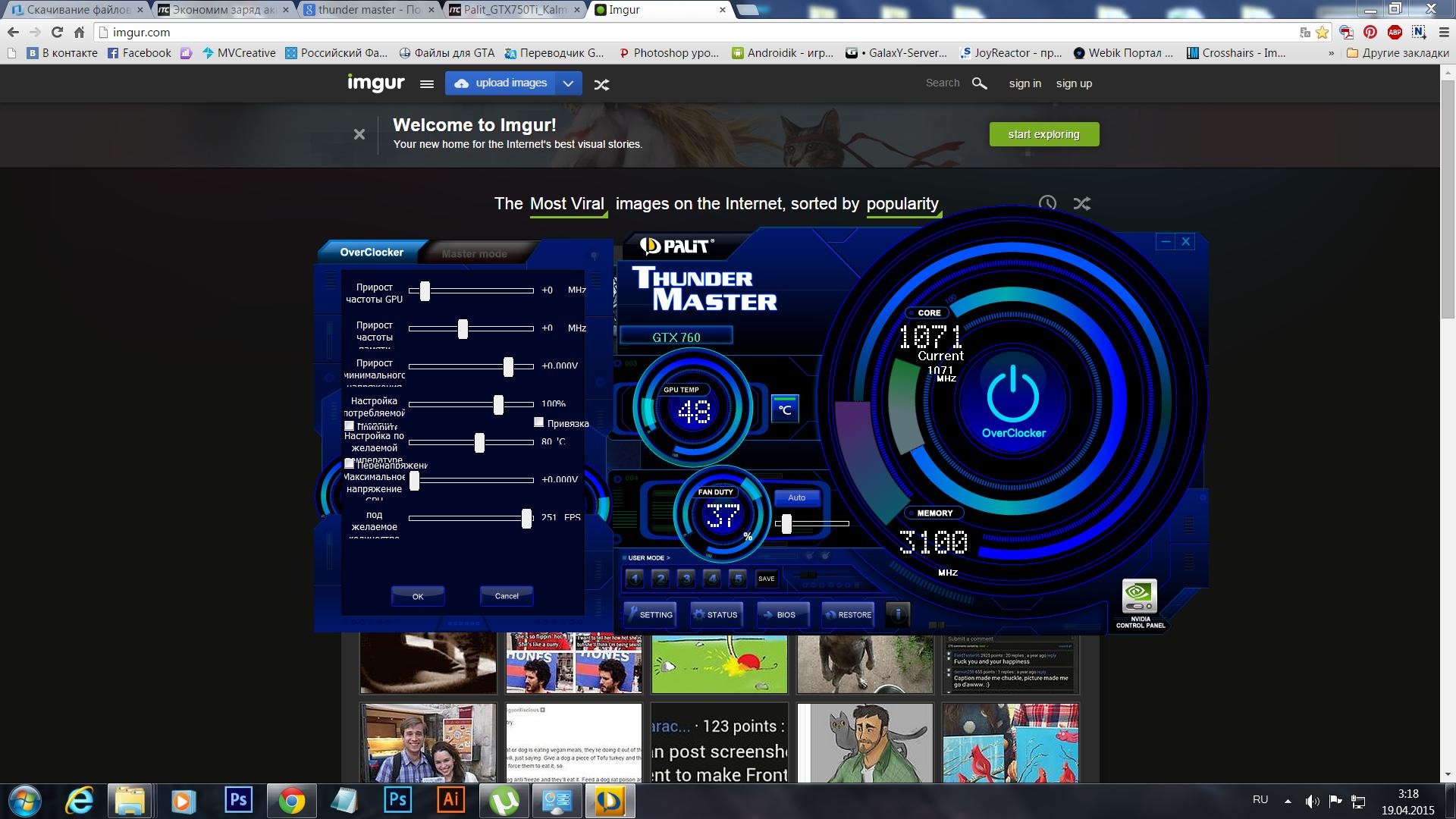The image size is (1456, 819).
Task: Open the Most Viral section dropdown
Action: pos(567,204)
